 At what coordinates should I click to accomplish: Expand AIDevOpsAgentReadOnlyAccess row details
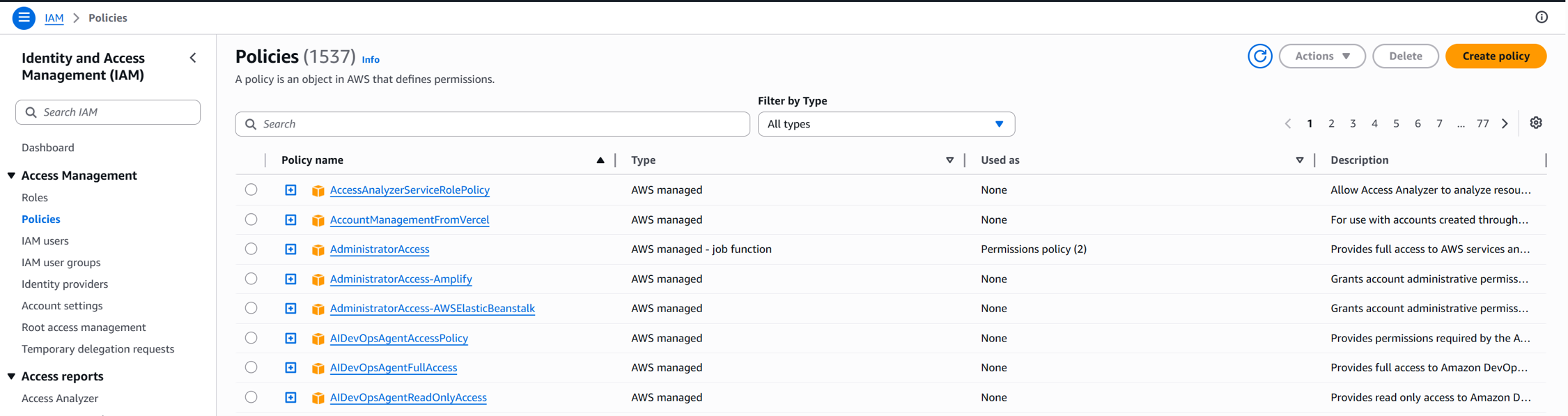click(x=291, y=398)
